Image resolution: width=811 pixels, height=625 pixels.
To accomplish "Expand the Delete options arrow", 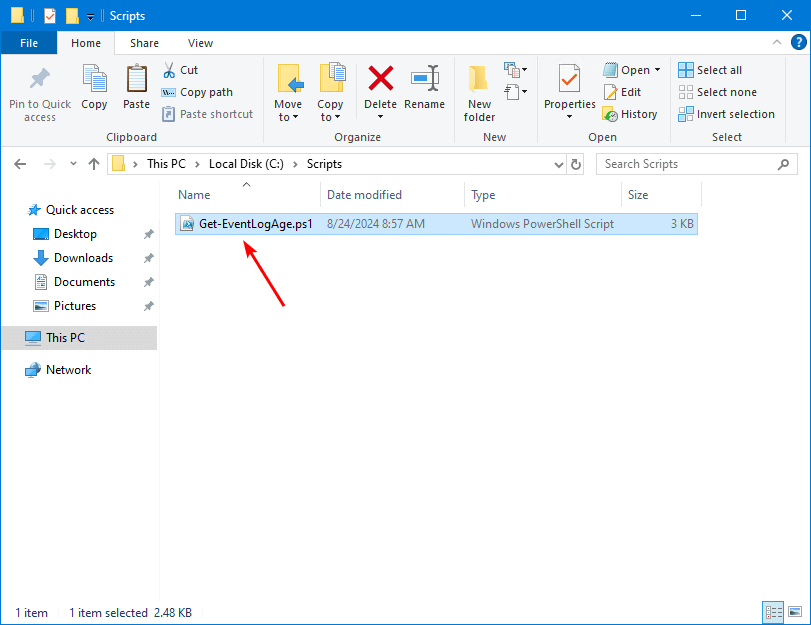I will [x=380, y=117].
